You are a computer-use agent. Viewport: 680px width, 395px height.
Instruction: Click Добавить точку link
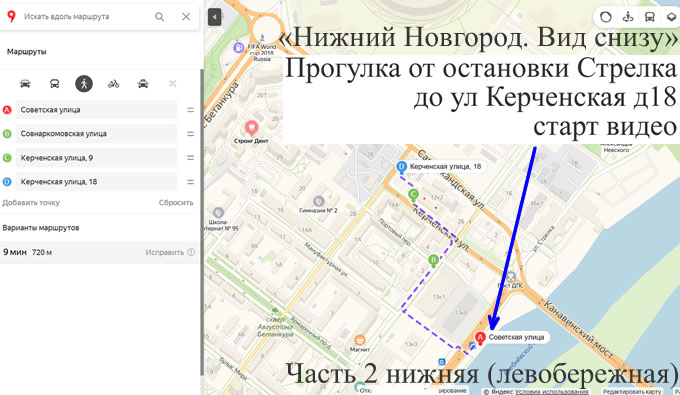point(31,202)
